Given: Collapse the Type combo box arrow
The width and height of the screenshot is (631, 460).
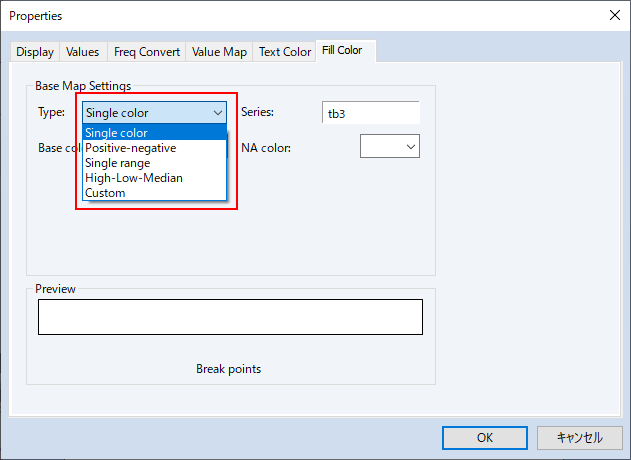Looking at the screenshot, I should click(x=218, y=113).
